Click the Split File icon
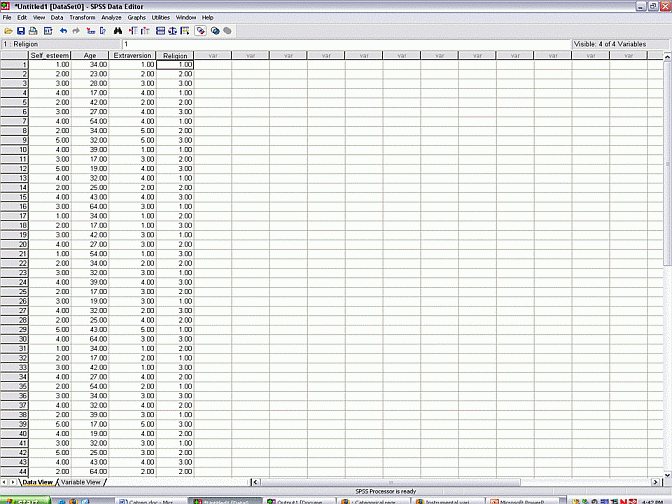Viewport: 672px width, 504px height. (x=160, y=31)
